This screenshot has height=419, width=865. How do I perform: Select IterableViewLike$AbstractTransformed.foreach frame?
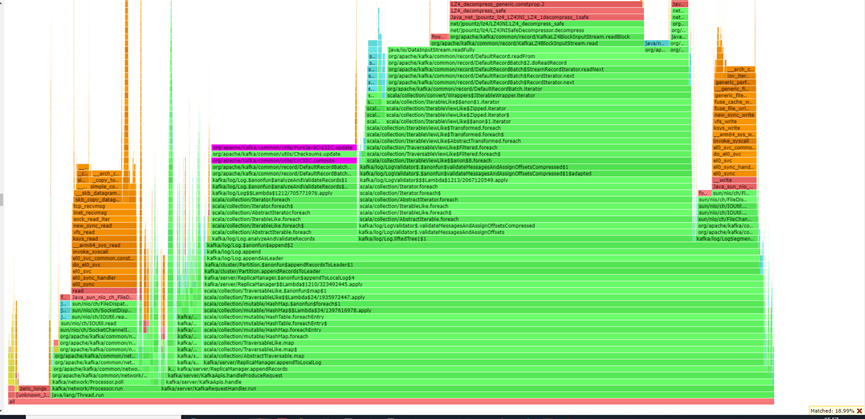[528, 141]
